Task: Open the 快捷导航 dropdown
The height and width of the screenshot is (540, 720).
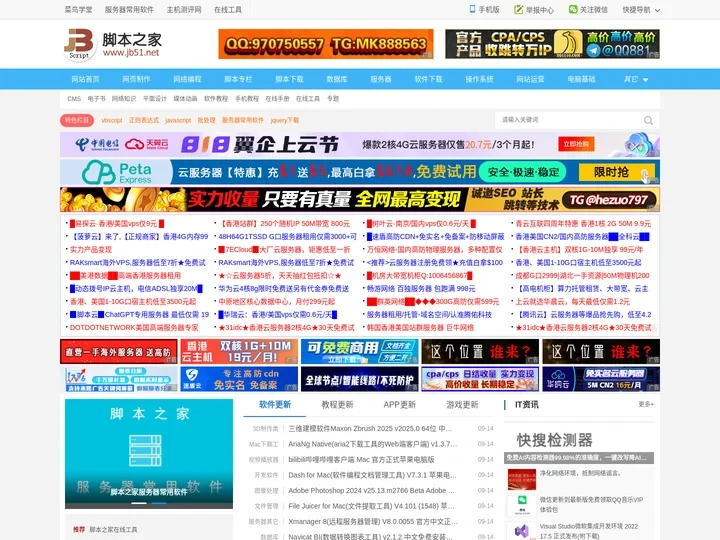Action: point(641,10)
